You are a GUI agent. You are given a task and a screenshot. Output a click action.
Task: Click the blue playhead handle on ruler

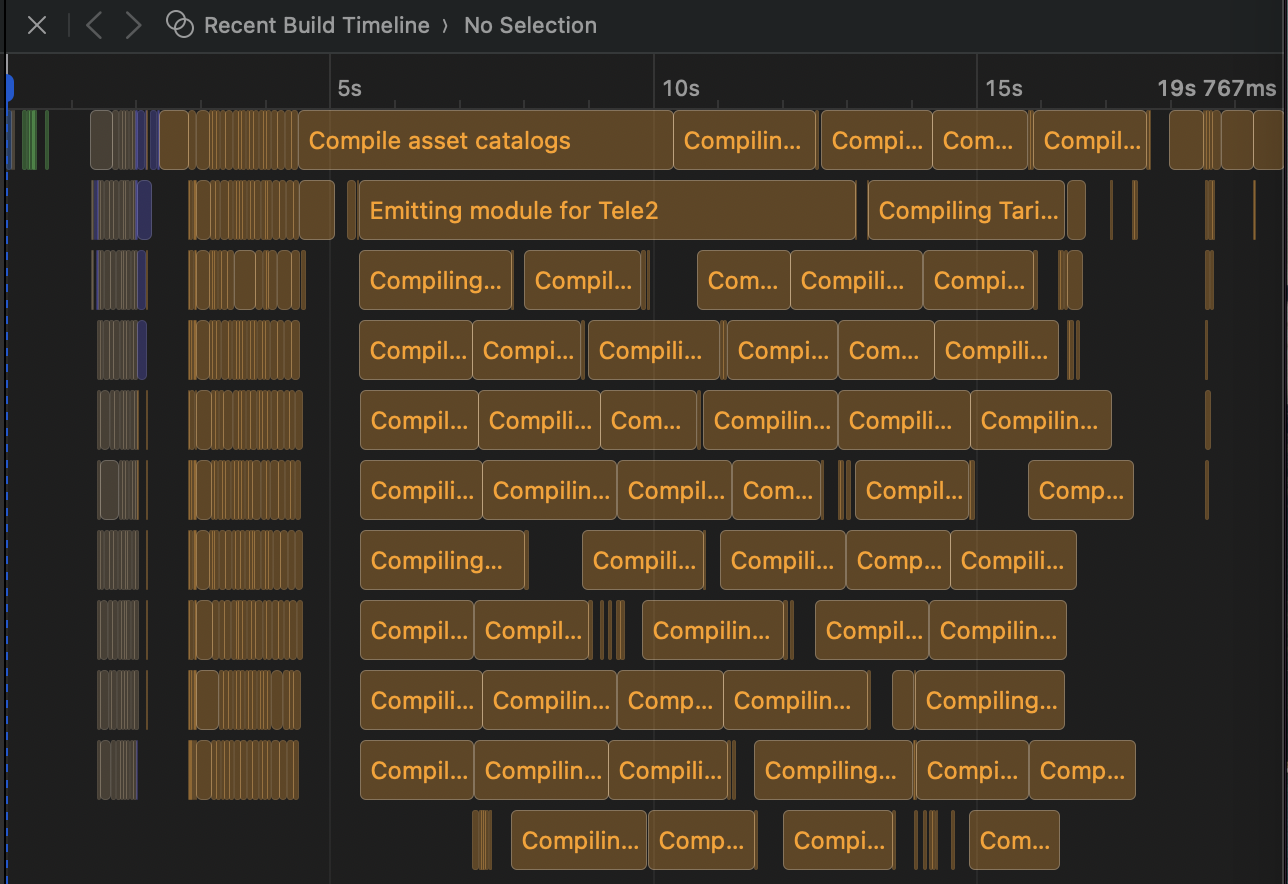click(x=9, y=88)
